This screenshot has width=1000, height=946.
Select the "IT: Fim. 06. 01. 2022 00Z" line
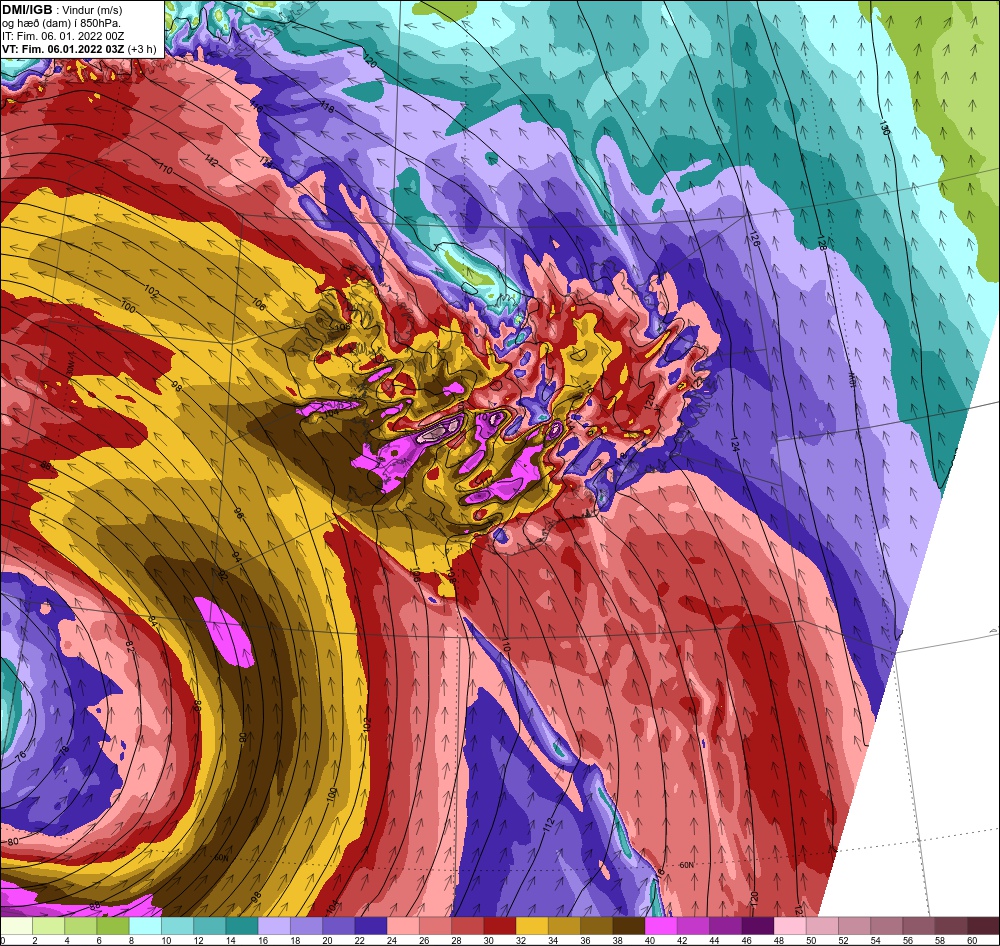pyautogui.click(x=63, y=36)
